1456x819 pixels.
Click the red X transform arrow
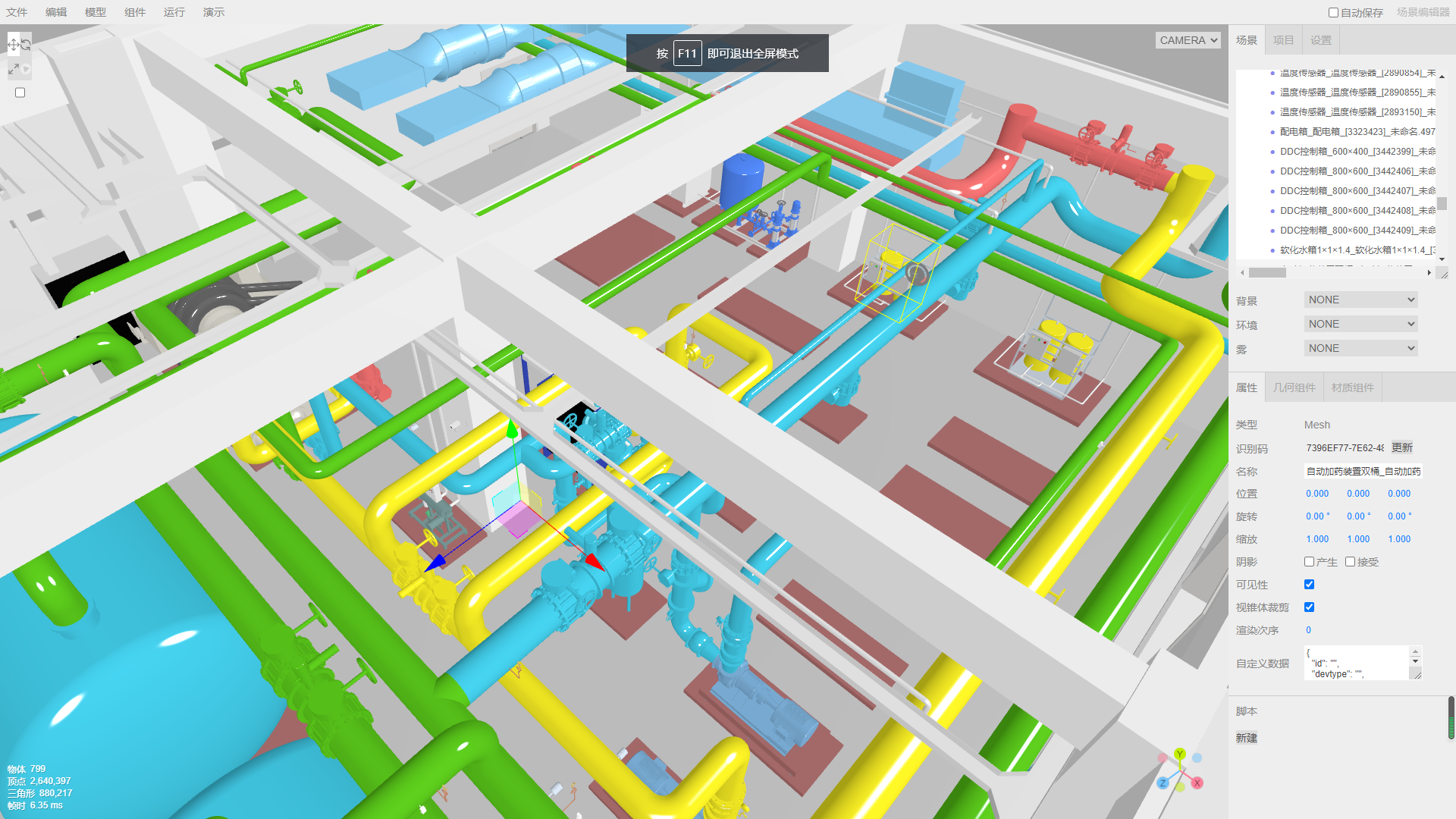click(594, 561)
